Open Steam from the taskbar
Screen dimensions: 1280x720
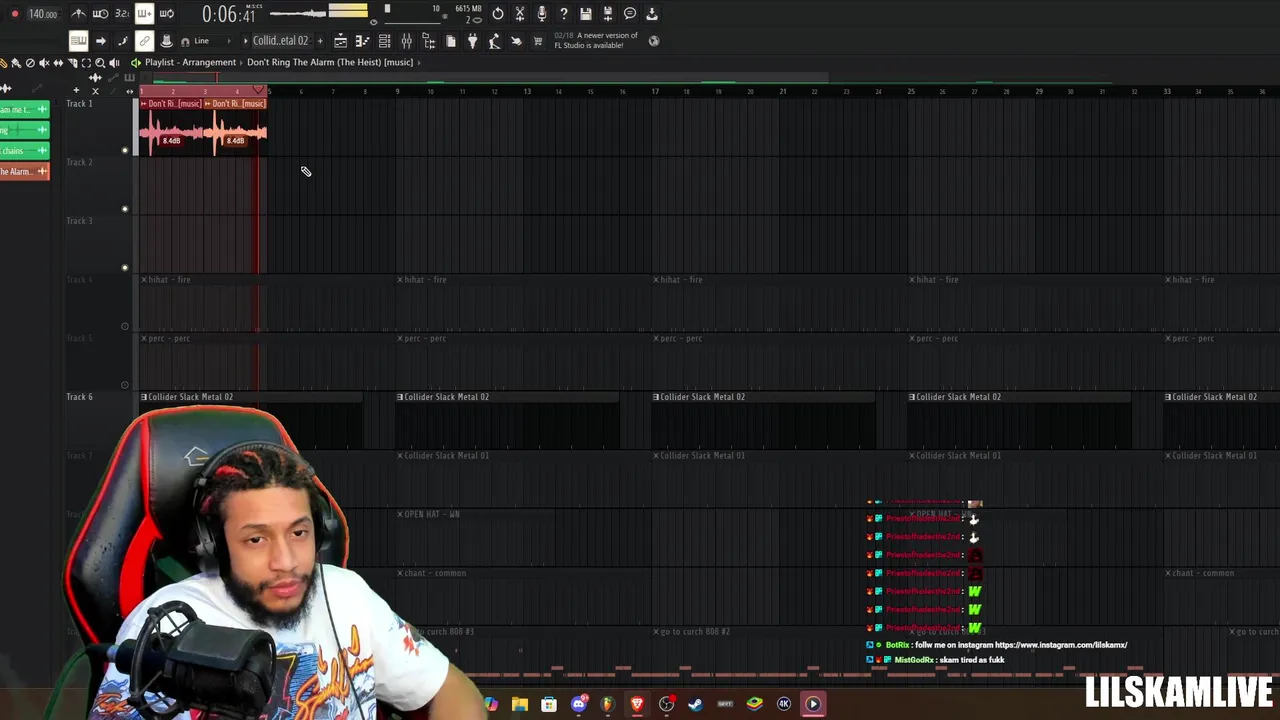pos(695,704)
